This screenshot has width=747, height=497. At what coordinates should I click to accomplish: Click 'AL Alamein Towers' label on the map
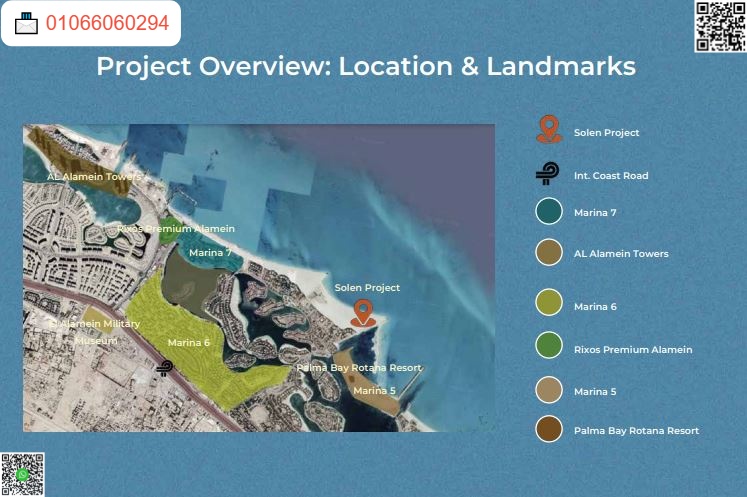coord(94,177)
